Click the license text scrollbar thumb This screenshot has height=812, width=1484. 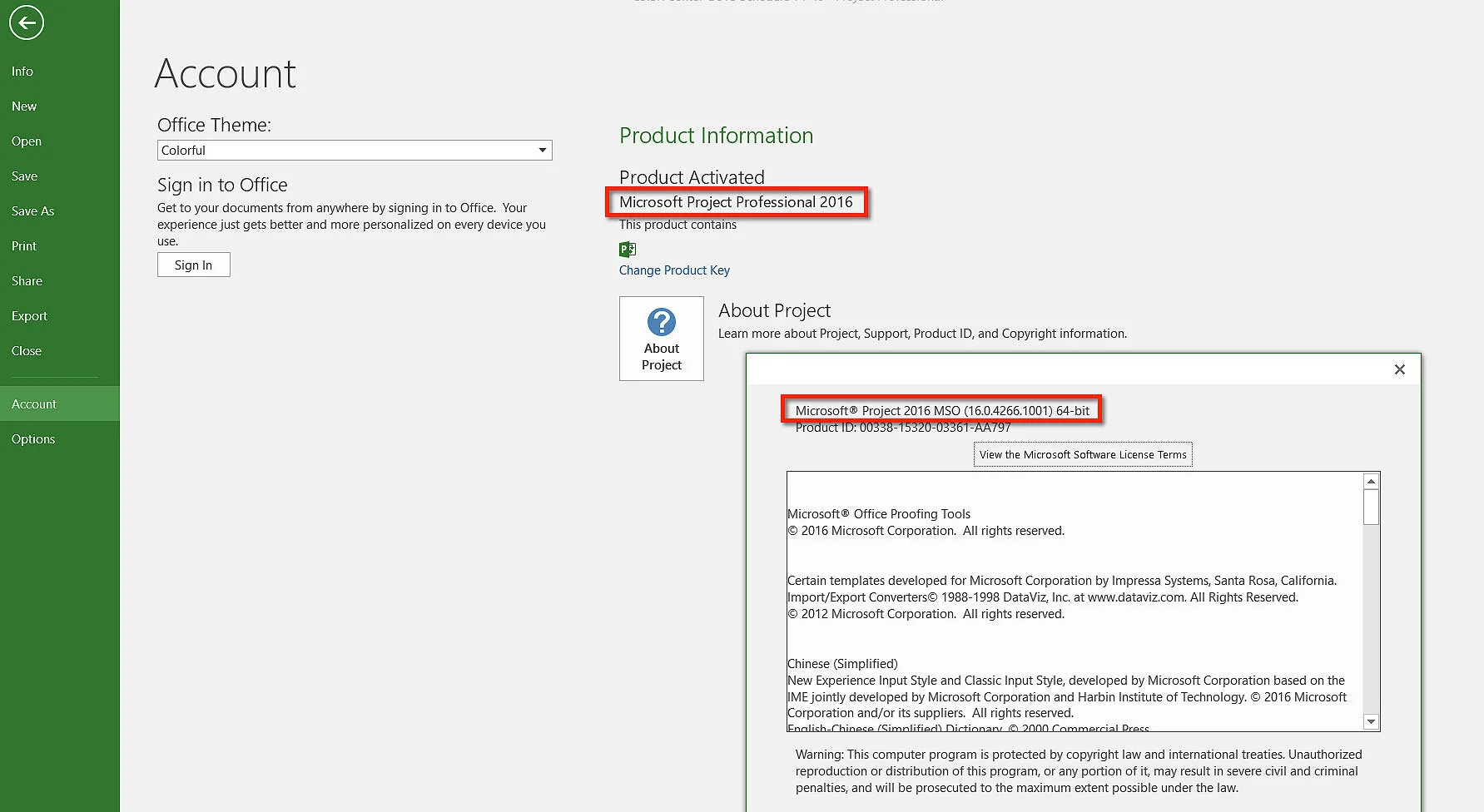1371,507
